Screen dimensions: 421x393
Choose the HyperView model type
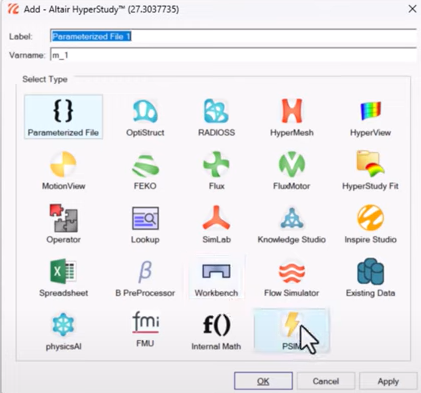(370, 117)
